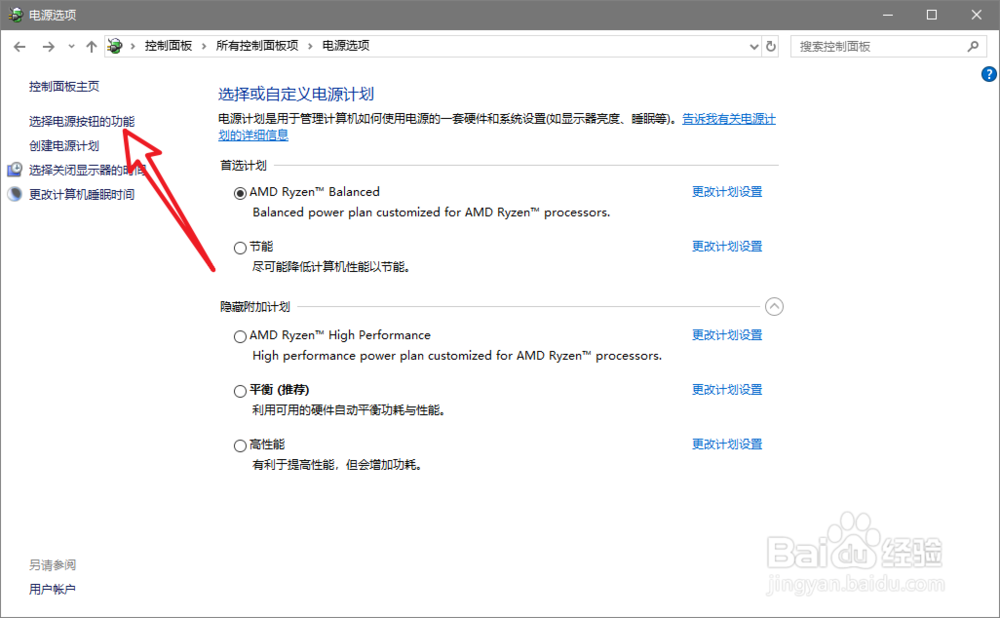1000x618 pixels.
Task: Open 选择电源按钮的功能 link
Action: pos(82,121)
